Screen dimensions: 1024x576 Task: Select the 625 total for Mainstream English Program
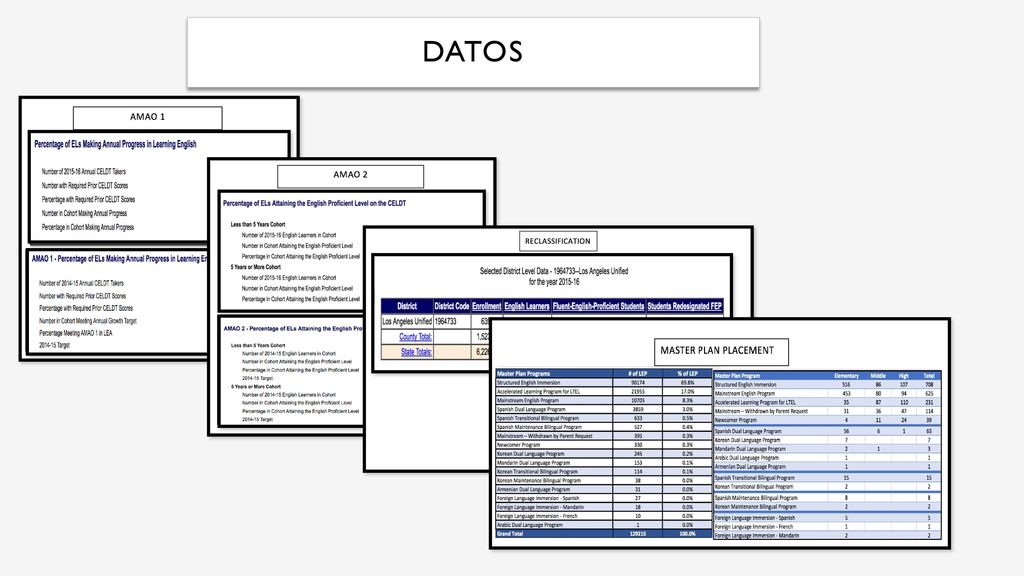pos(929,394)
